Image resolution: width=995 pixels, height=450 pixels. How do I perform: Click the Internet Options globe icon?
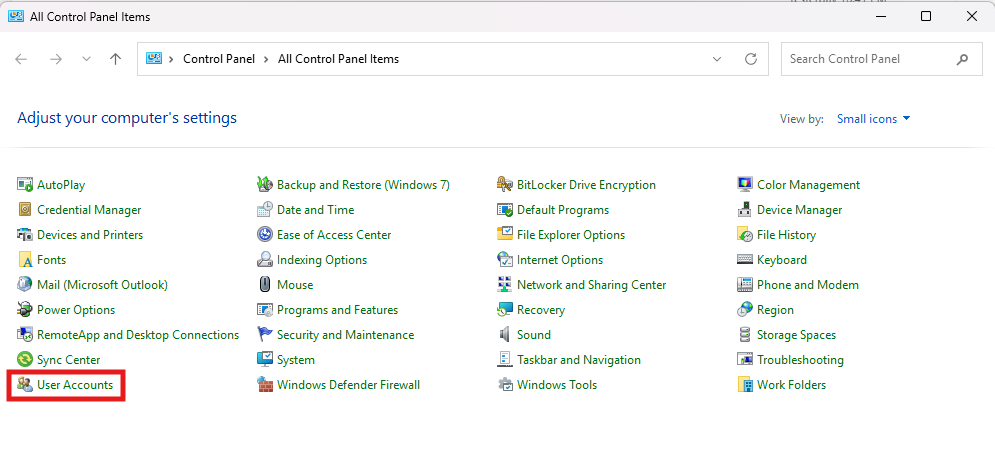click(504, 260)
